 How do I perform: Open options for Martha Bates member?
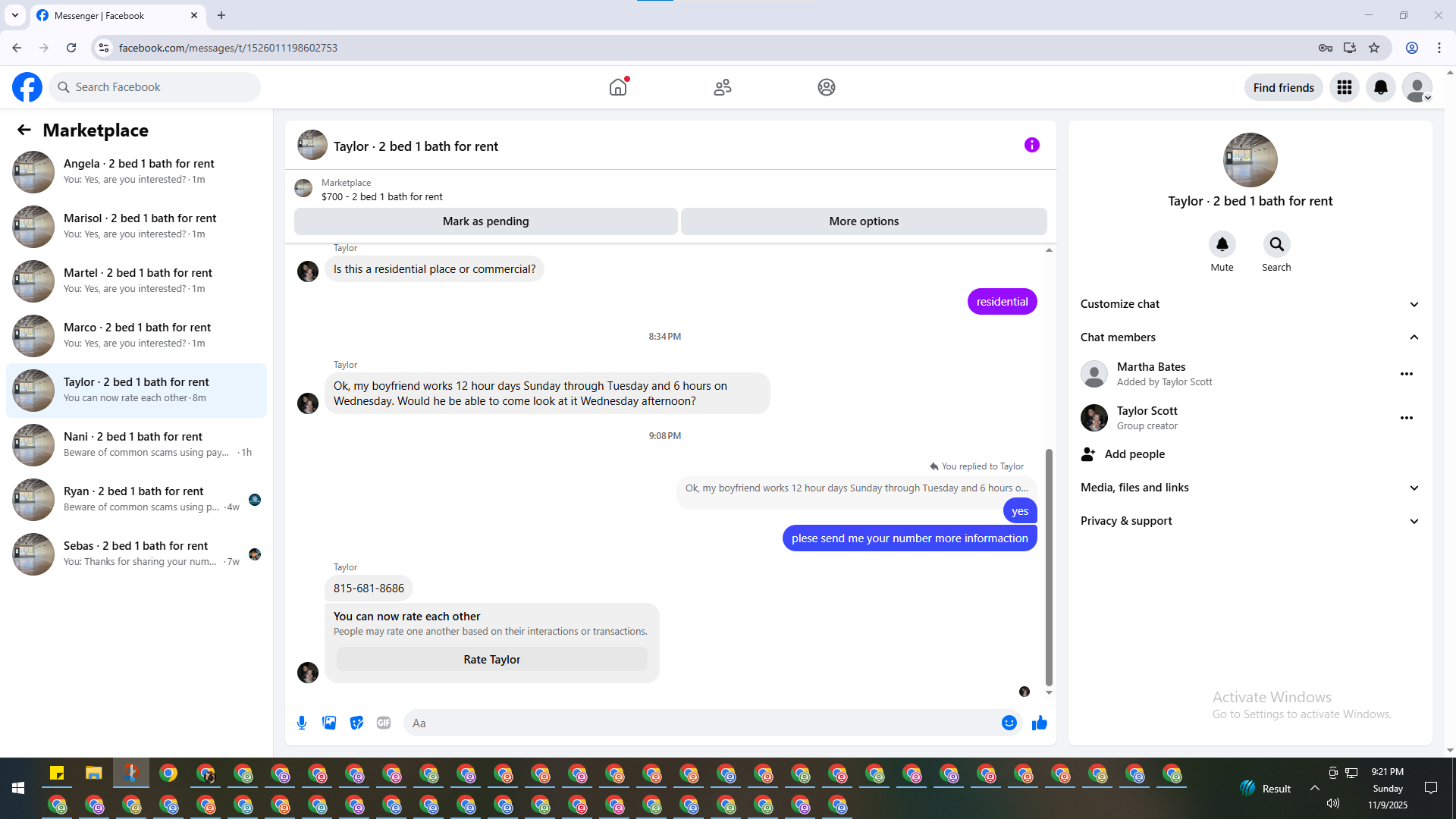1407,374
